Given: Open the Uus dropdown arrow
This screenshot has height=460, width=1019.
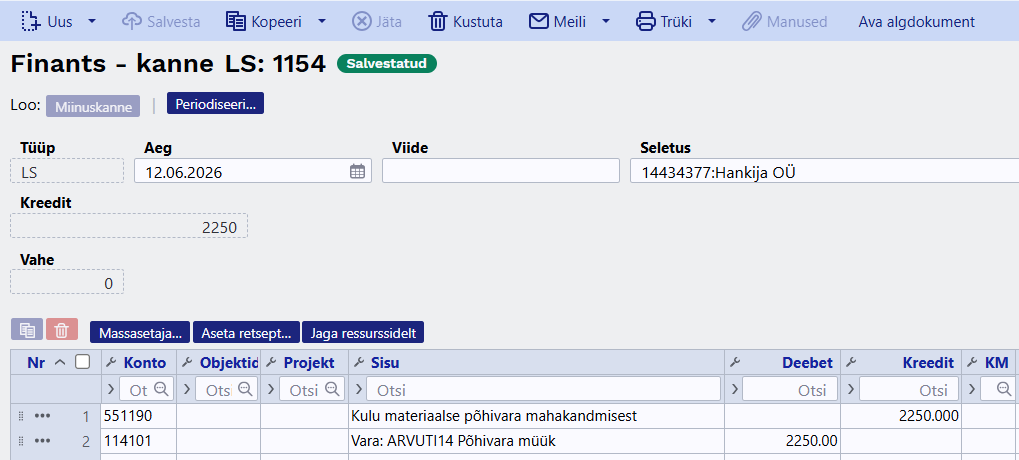Looking at the screenshot, I should coord(92,21).
